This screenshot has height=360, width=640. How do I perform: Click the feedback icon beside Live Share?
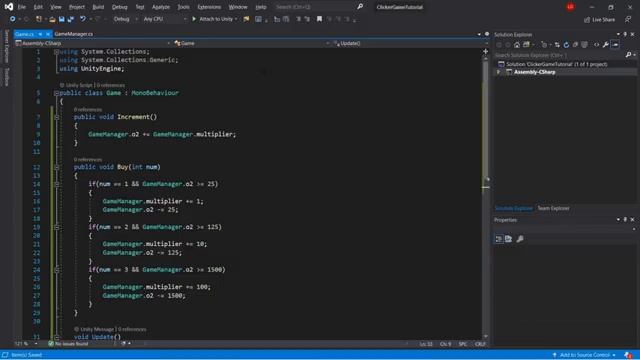[x=628, y=20]
